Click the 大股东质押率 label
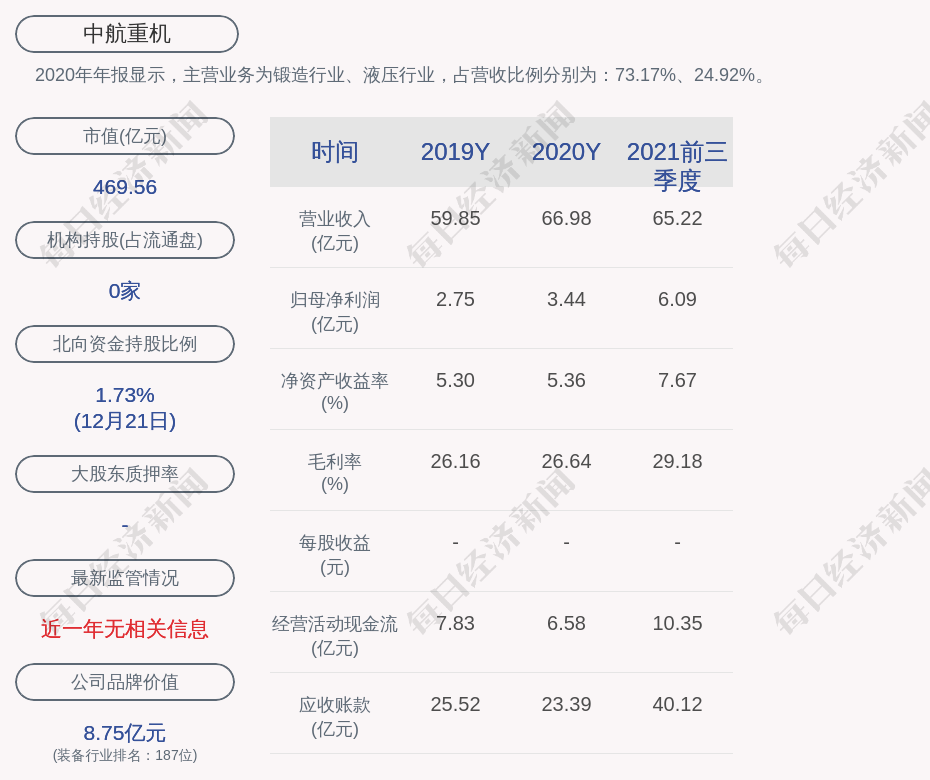This screenshot has width=930, height=780. [125, 474]
